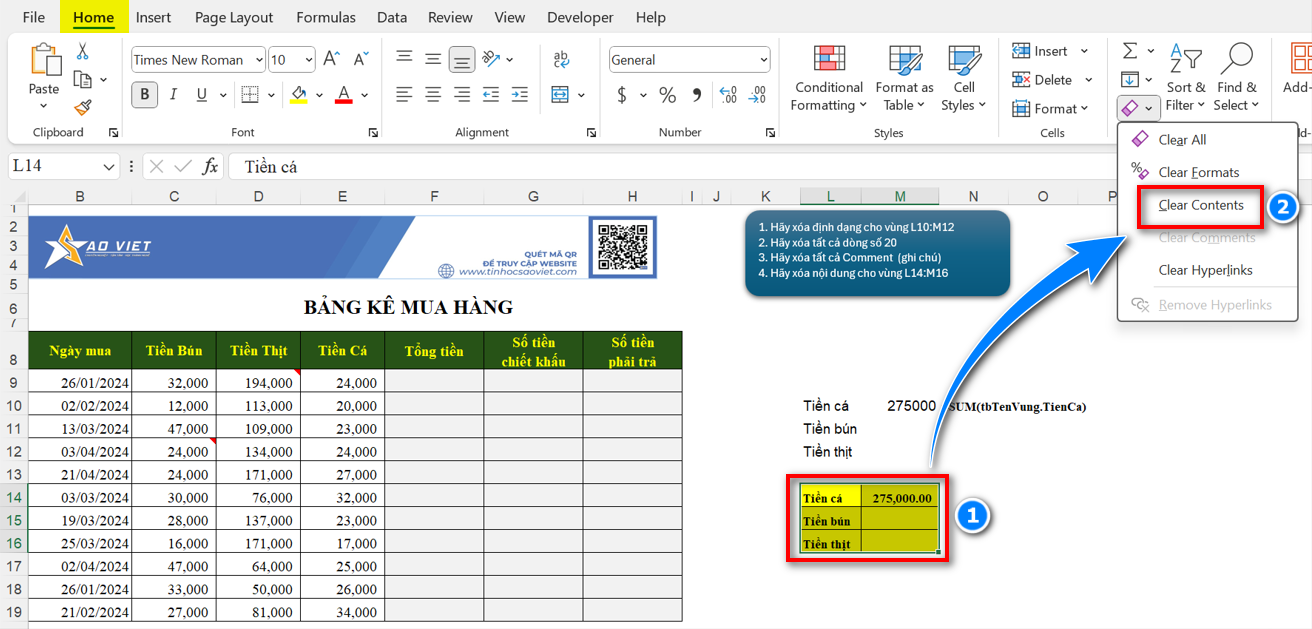Expand the General number format dropdown
The height and width of the screenshot is (629, 1312).
pos(764,60)
